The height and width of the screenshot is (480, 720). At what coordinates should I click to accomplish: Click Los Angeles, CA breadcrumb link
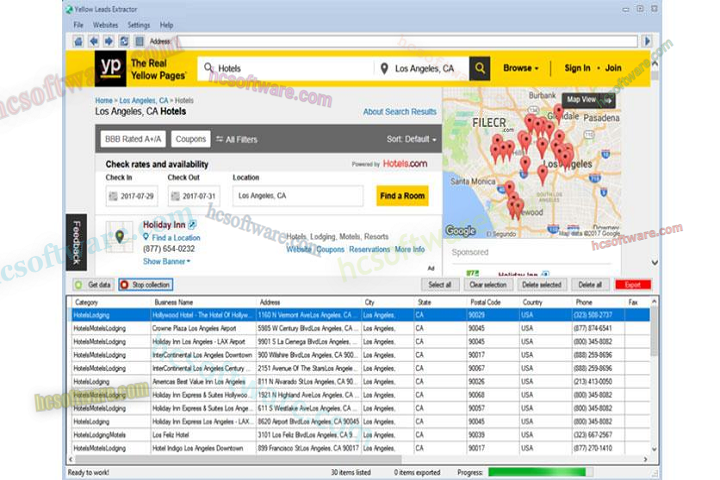[x=144, y=100]
